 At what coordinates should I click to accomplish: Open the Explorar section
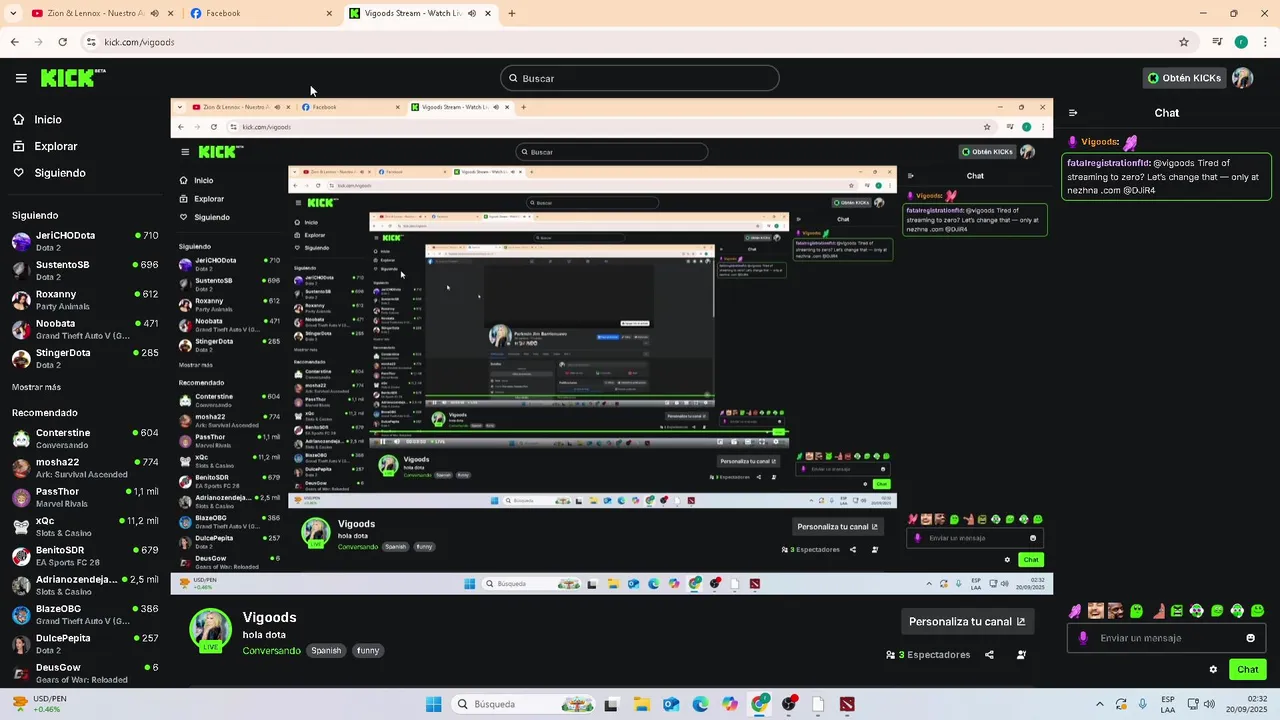[55, 146]
